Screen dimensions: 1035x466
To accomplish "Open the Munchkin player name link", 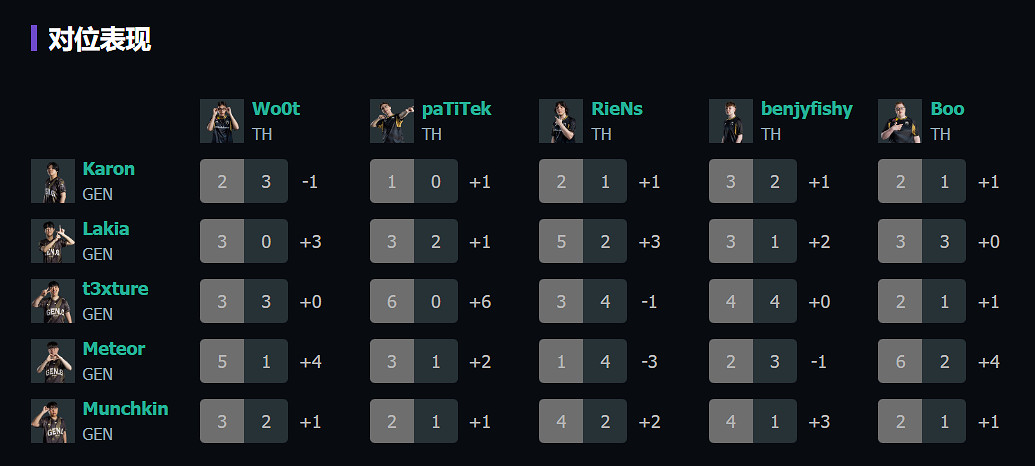I will click(125, 409).
